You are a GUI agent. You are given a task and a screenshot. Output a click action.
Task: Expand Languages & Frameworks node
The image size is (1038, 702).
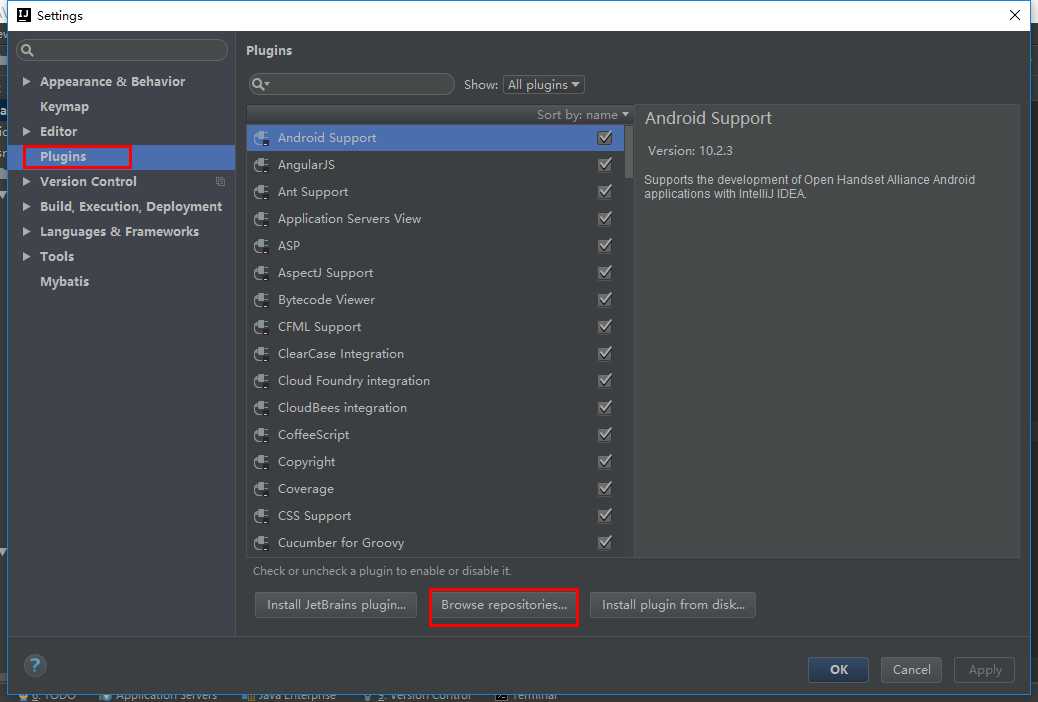point(26,231)
